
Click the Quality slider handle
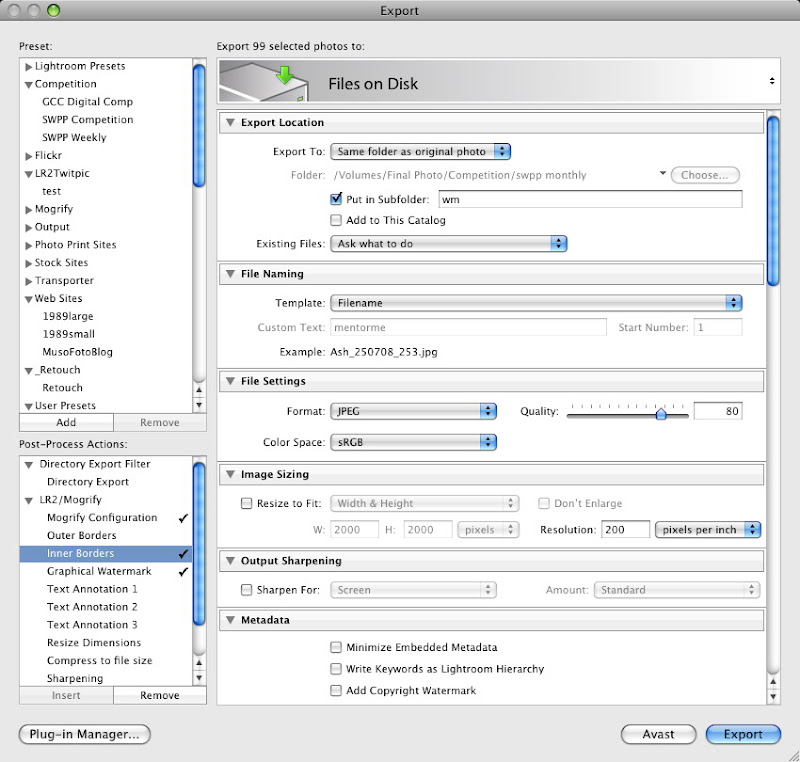click(661, 413)
